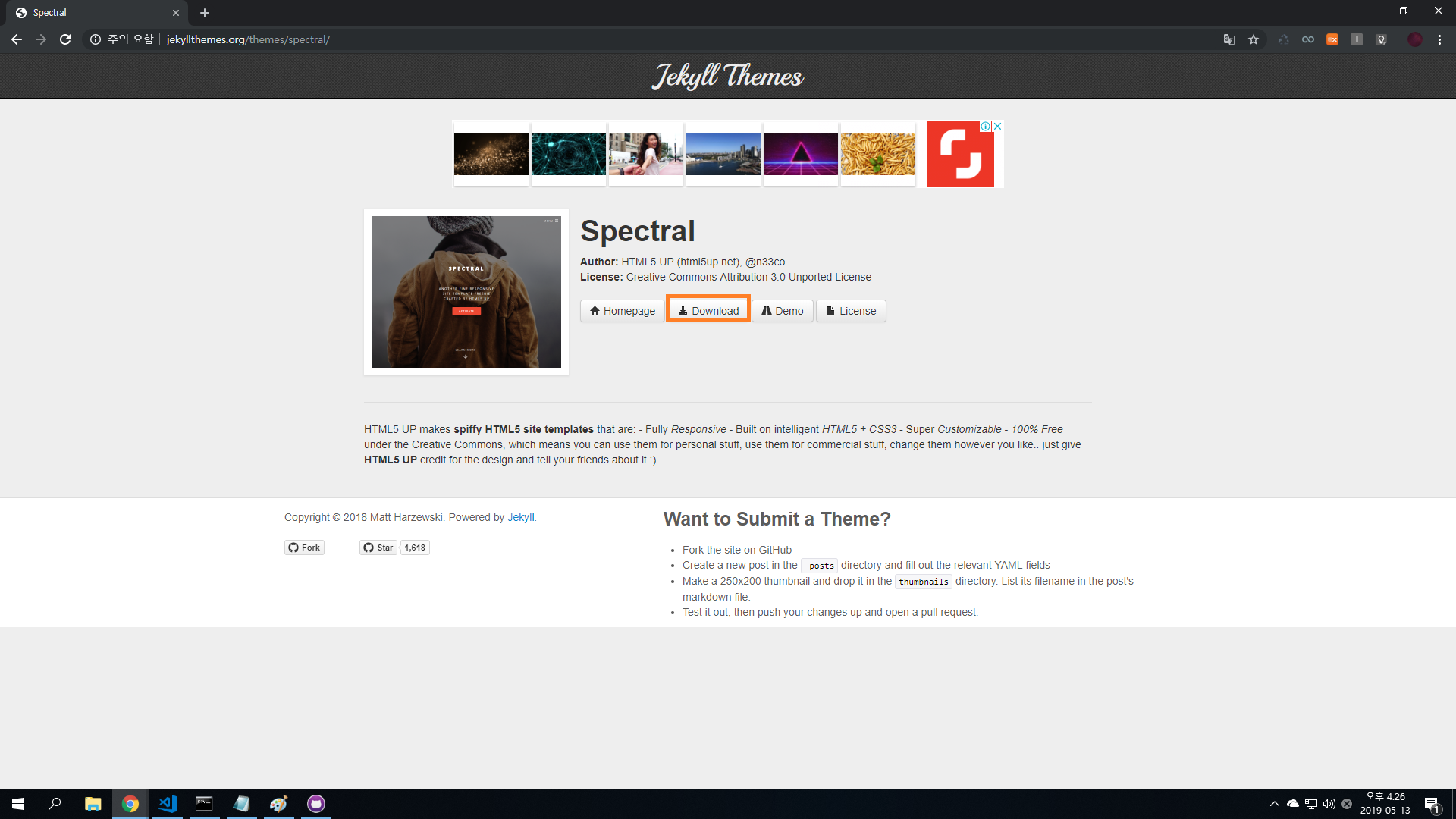Open File Explorer from taskbar

[93, 804]
